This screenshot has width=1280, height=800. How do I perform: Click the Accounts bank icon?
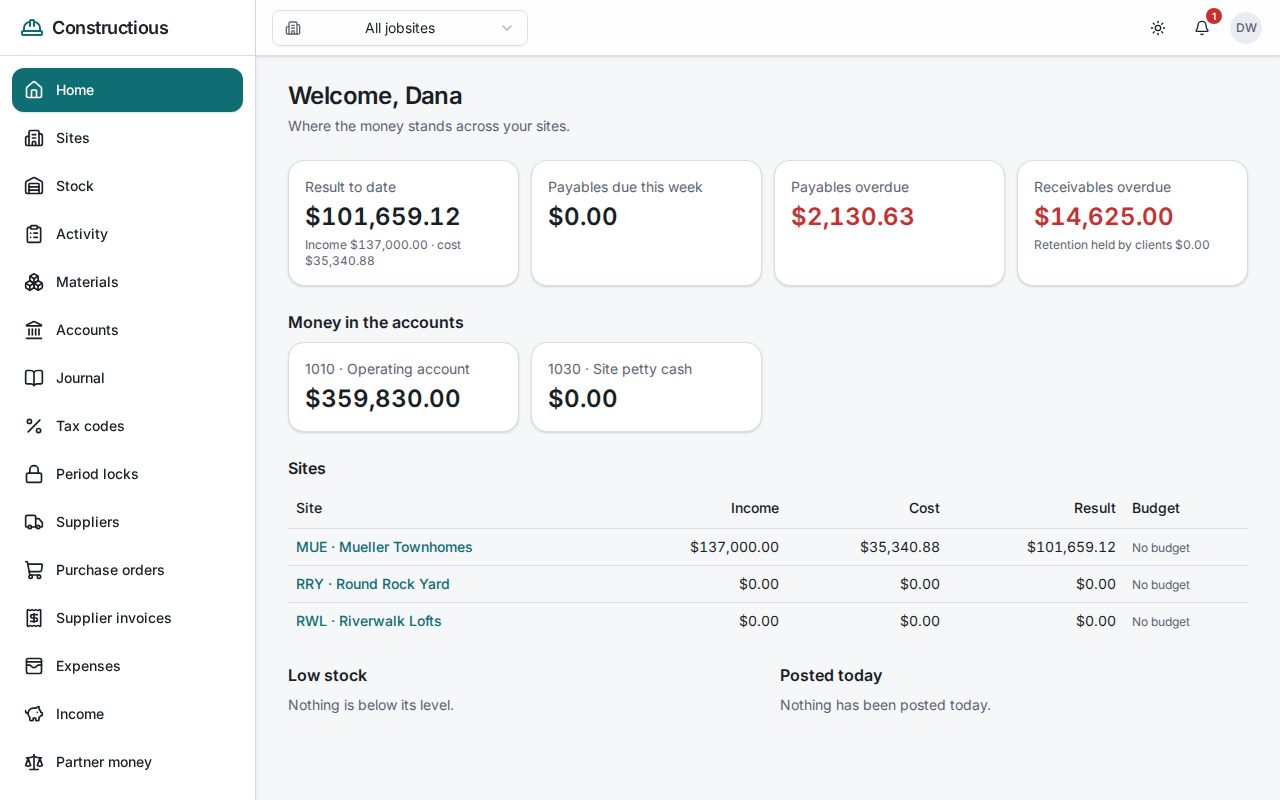(x=34, y=330)
